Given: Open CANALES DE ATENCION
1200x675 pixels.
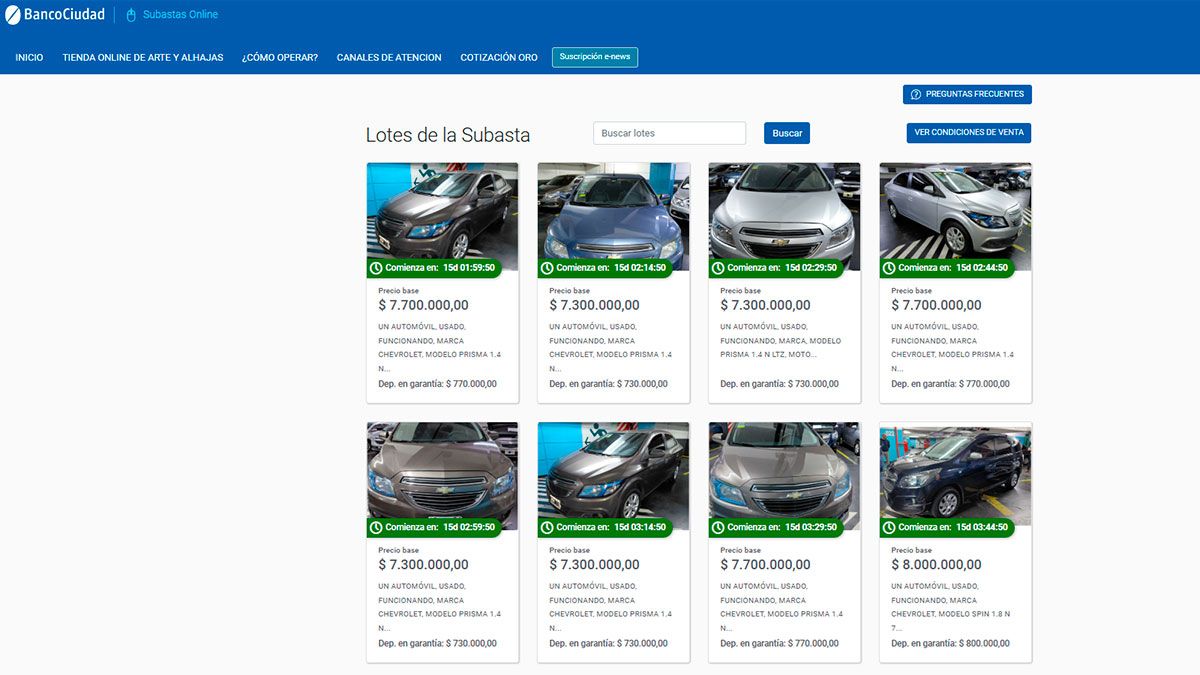Looking at the screenshot, I should pyautogui.click(x=389, y=57).
